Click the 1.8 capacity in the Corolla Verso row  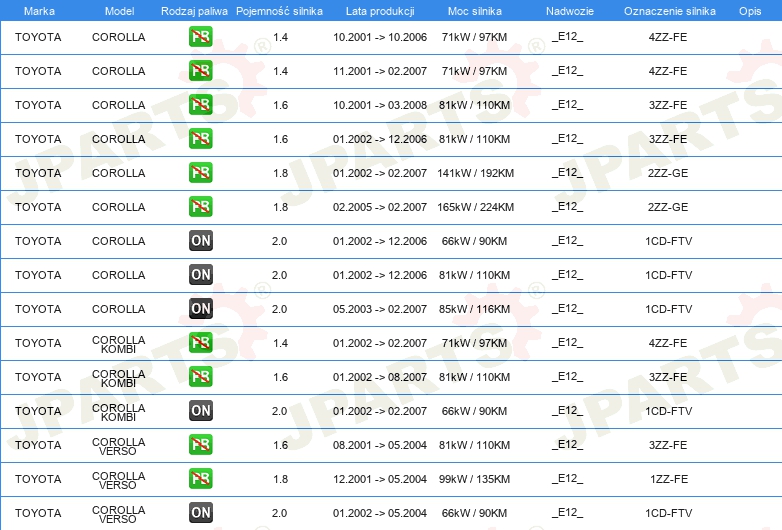coord(280,479)
